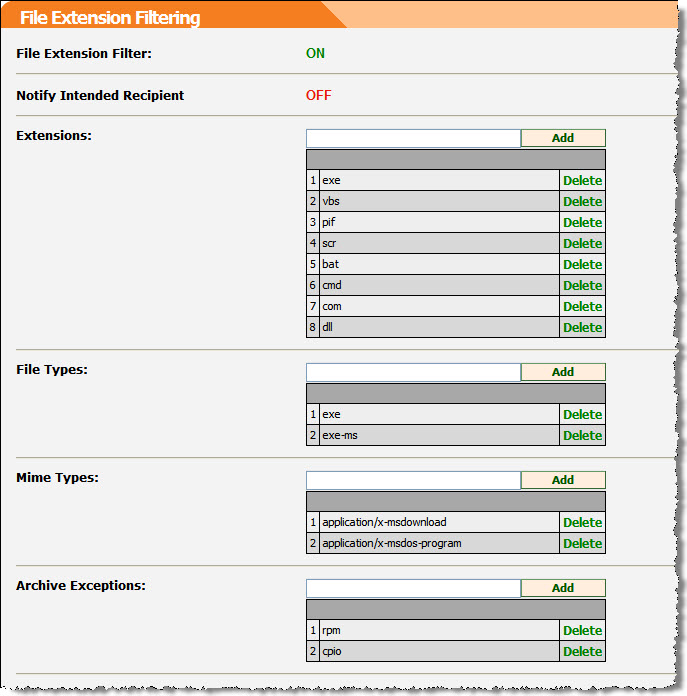Remove the cmd extension
The width and height of the screenshot is (687, 696).
point(582,286)
